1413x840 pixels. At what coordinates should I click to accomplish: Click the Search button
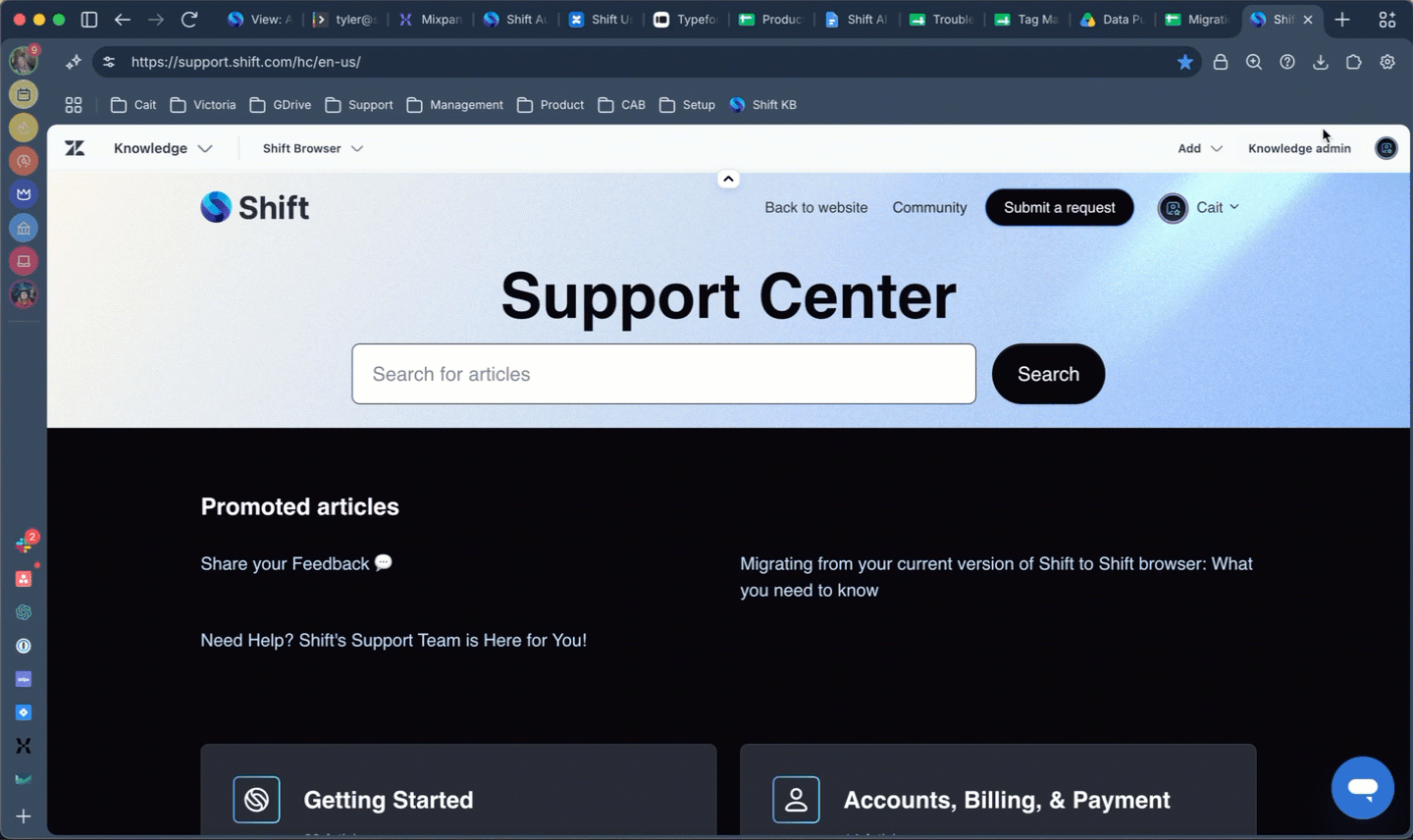tap(1048, 374)
